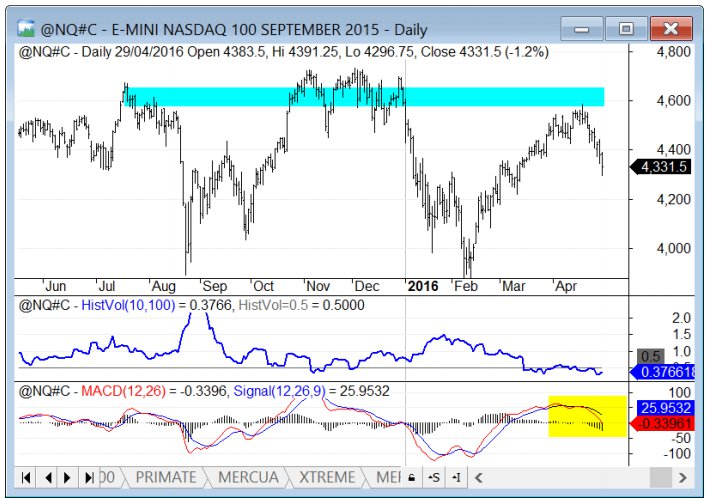Click the 4,331.5 last price label

pos(660,167)
